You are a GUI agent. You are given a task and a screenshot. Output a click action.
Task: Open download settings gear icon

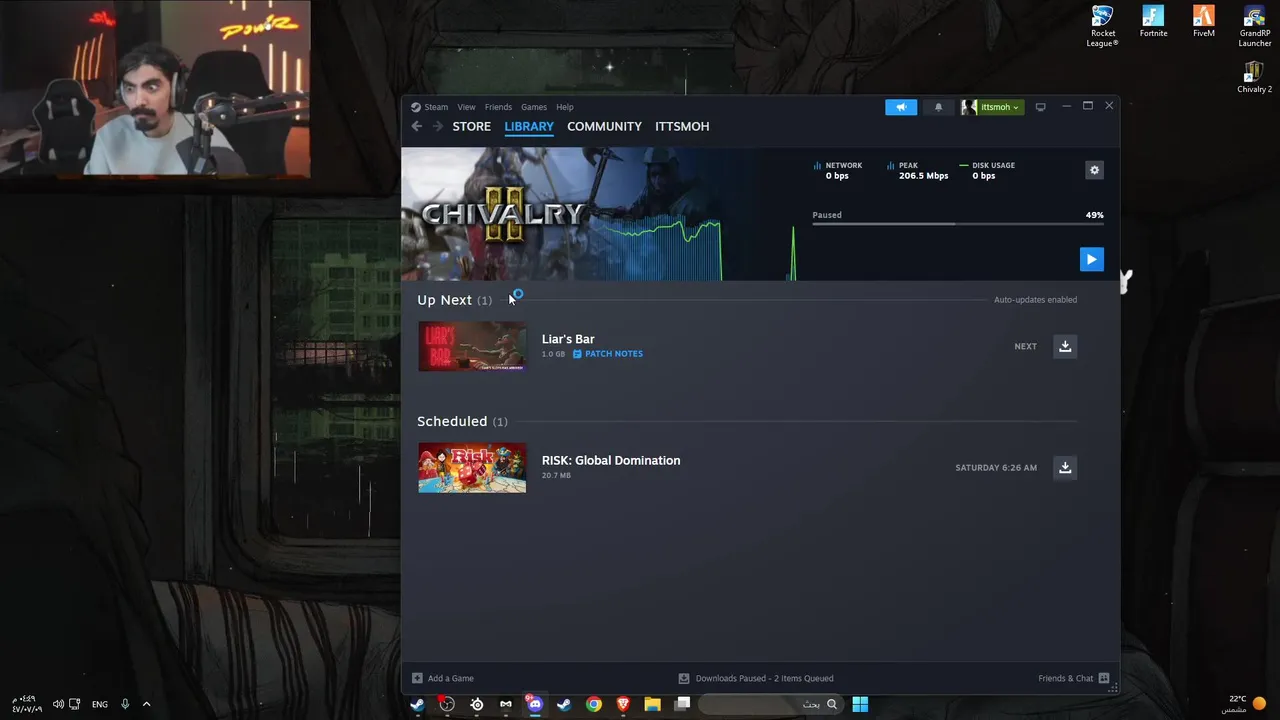1094,170
